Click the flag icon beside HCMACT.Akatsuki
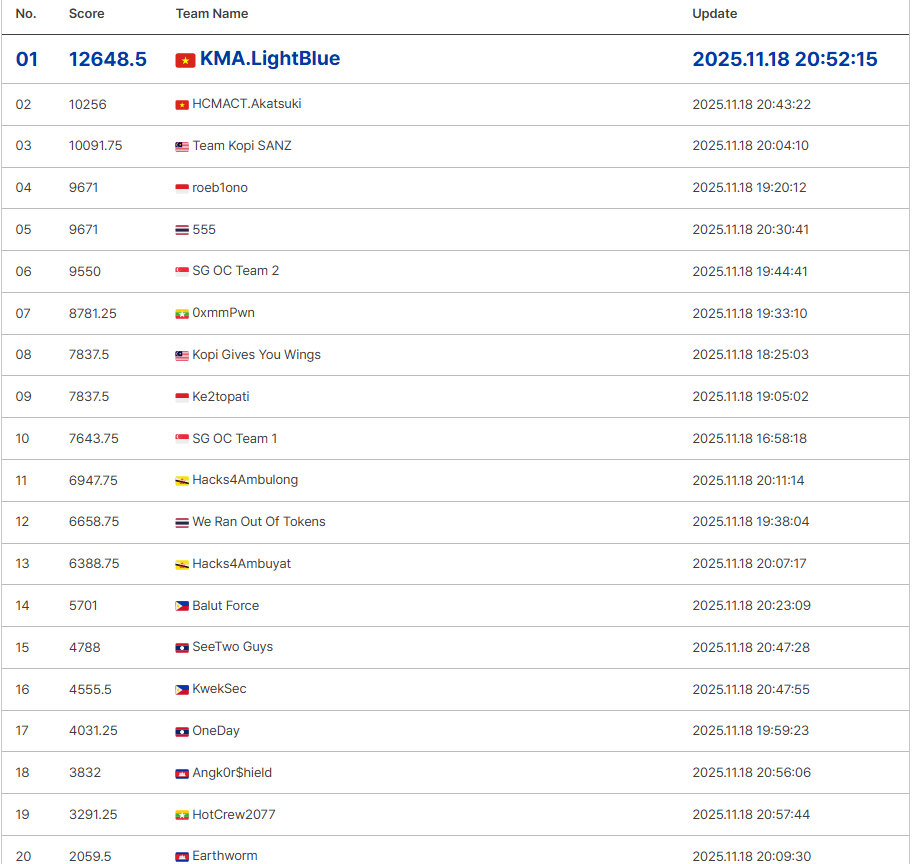Screen dimensions: 915x864 click(x=182, y=105)
